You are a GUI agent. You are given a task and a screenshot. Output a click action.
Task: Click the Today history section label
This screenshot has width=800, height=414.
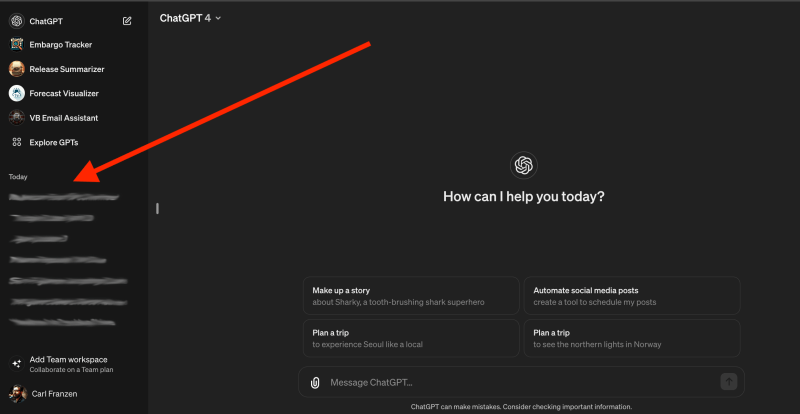pyautogui.click(x=18, y=177)
